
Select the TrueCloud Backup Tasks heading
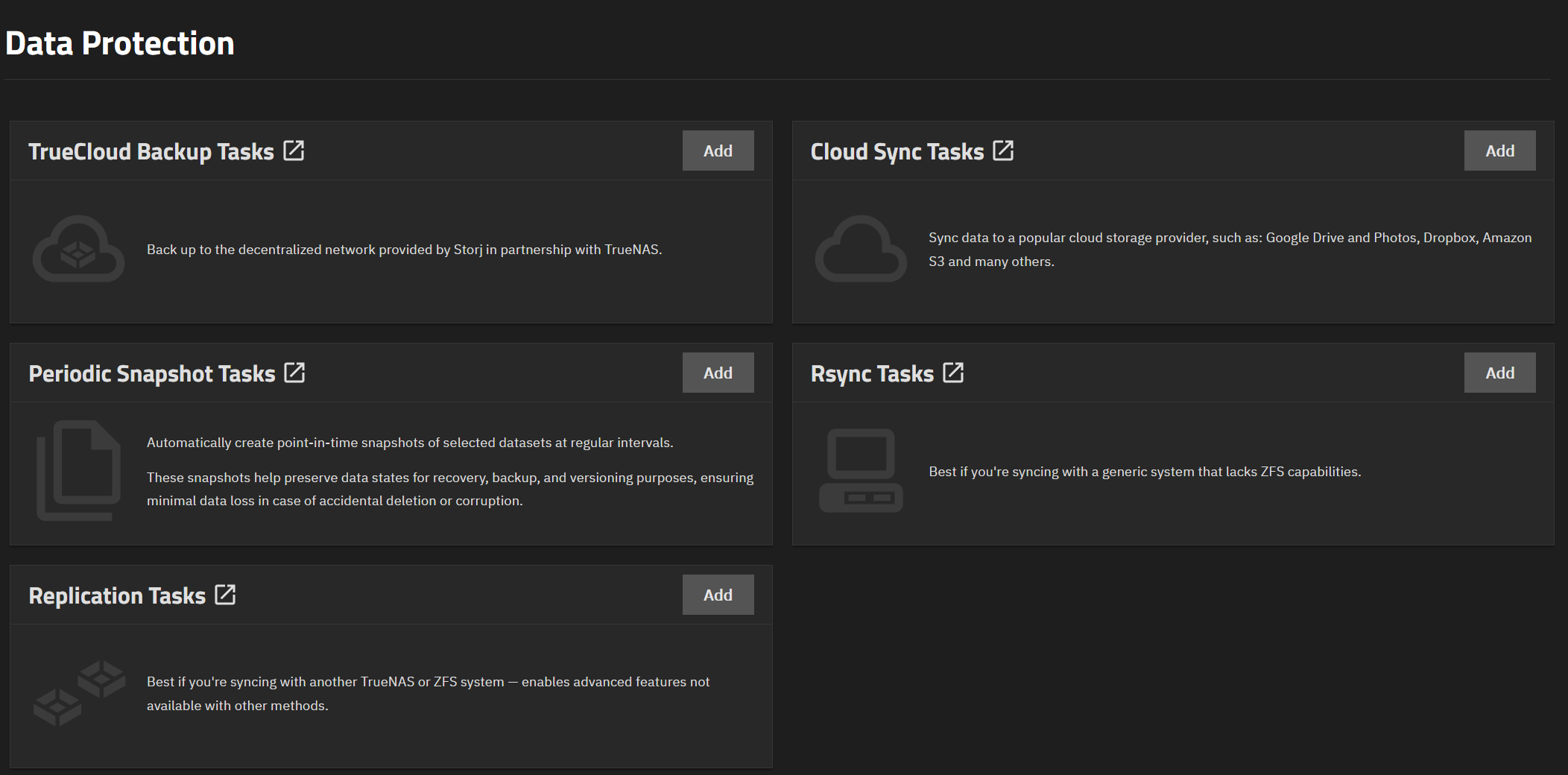151,151
